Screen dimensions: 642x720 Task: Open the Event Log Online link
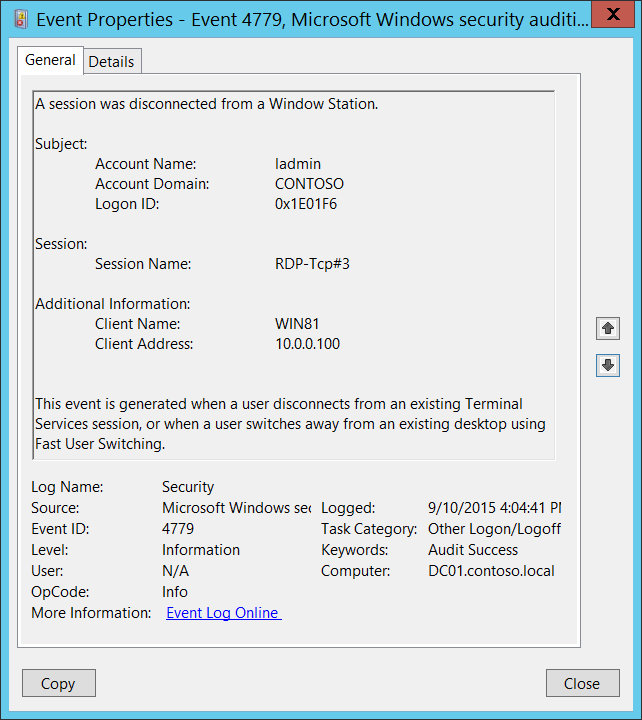tap(223, 613)
